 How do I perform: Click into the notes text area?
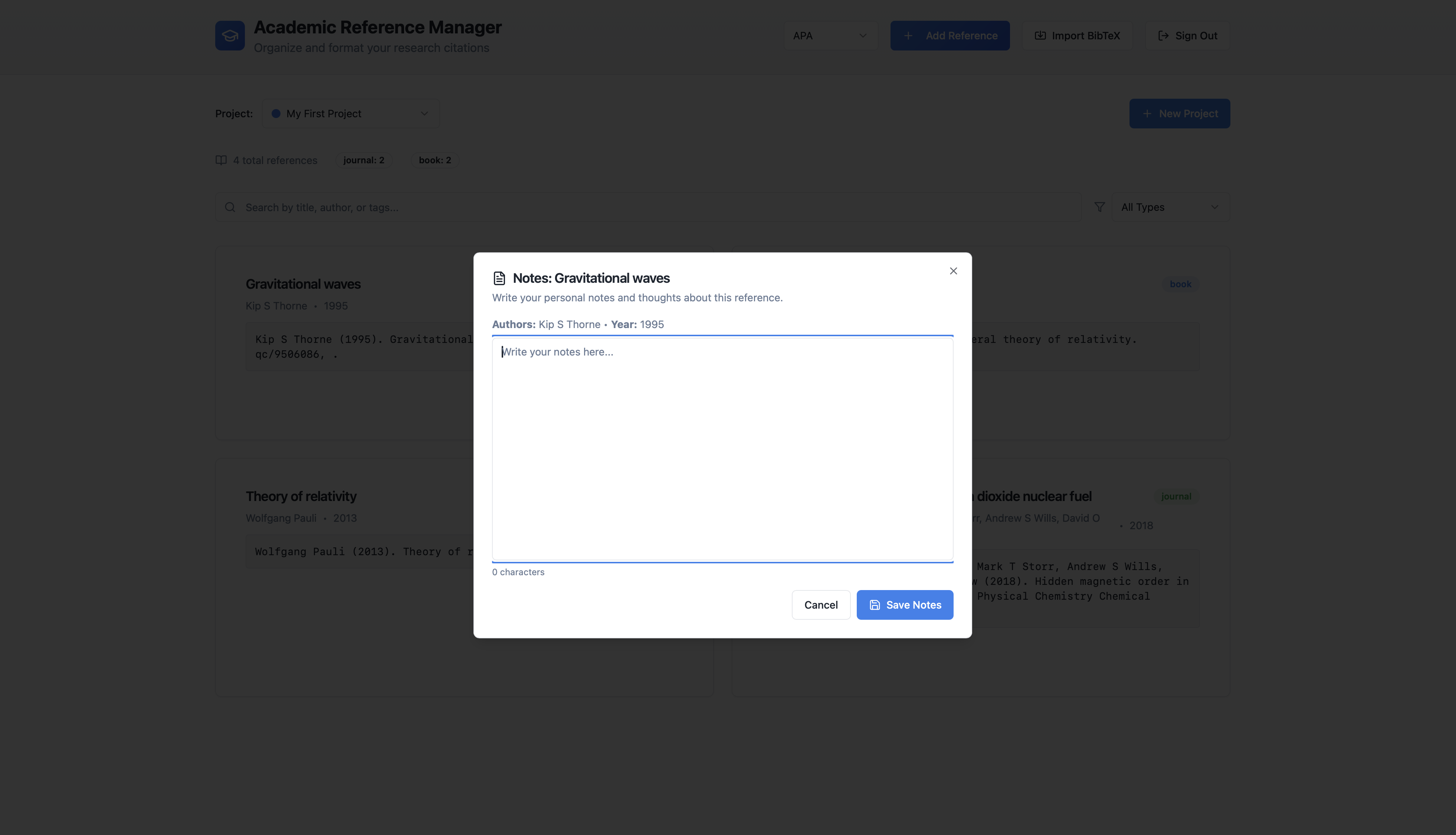pyautogui.click(x=722, y=449)
